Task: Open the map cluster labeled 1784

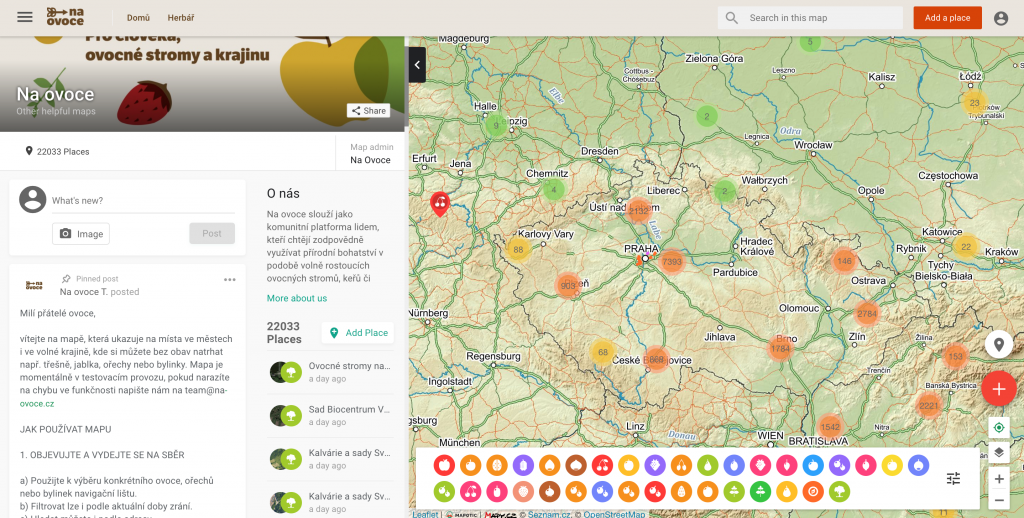Action: pyautogui.click(x=780, y=348)
